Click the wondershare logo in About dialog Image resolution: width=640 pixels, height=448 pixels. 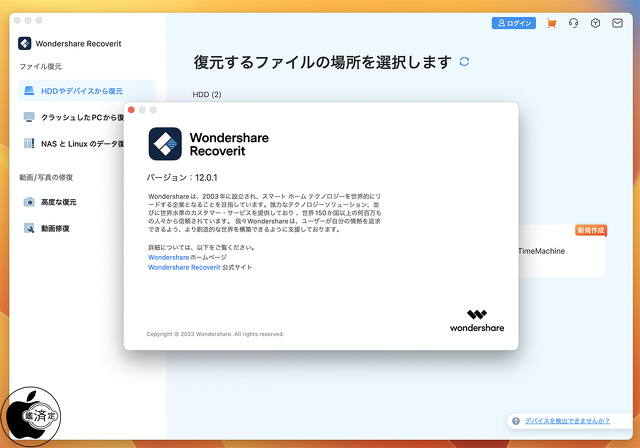pos(477,321)
